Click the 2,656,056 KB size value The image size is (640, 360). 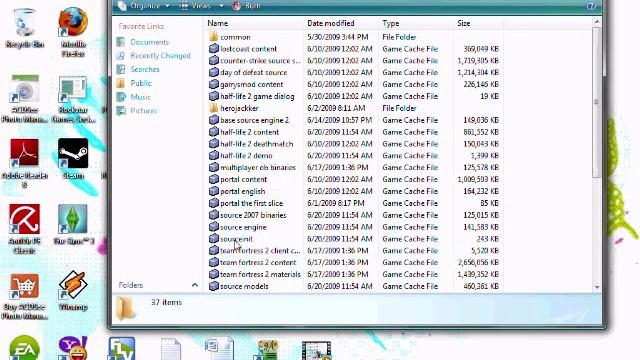[x=478, y=262]
